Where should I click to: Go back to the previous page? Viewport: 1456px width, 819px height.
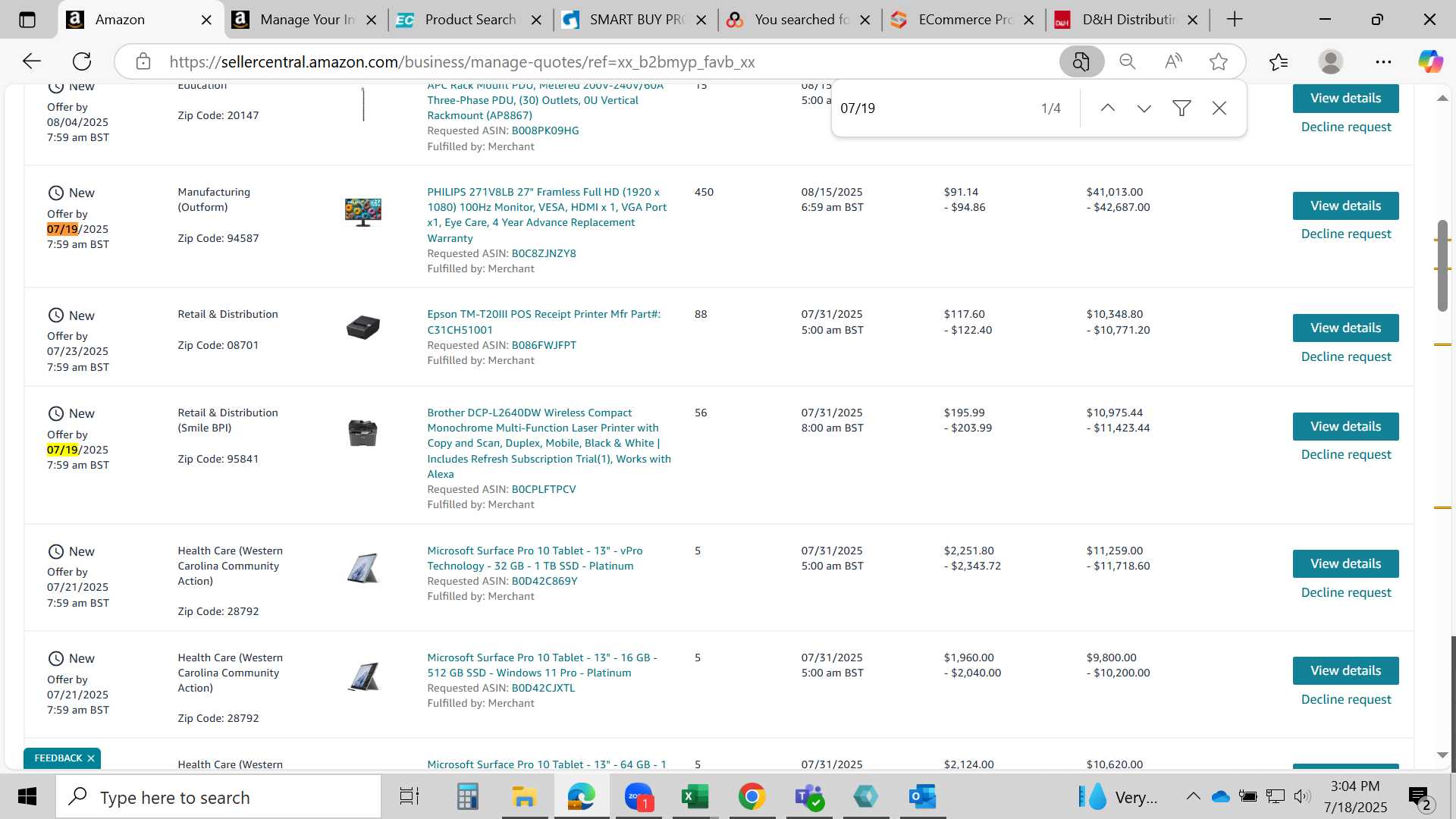(x=31, y=61)
